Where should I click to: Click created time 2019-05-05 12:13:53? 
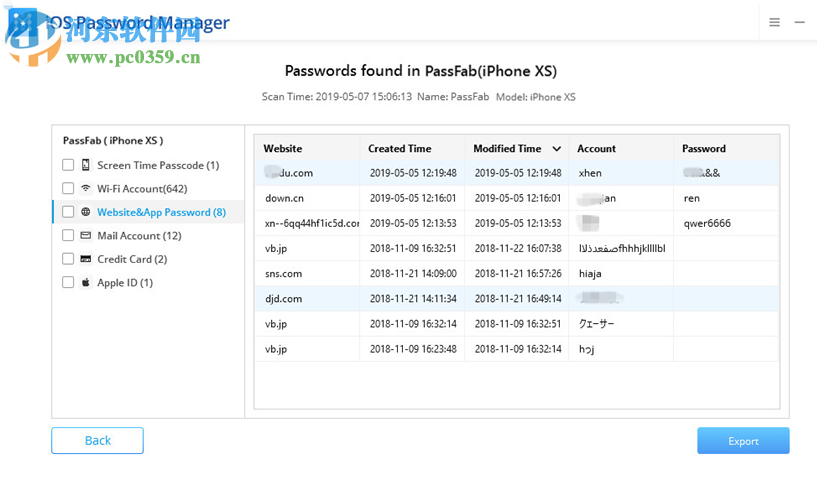coord(413,223)
